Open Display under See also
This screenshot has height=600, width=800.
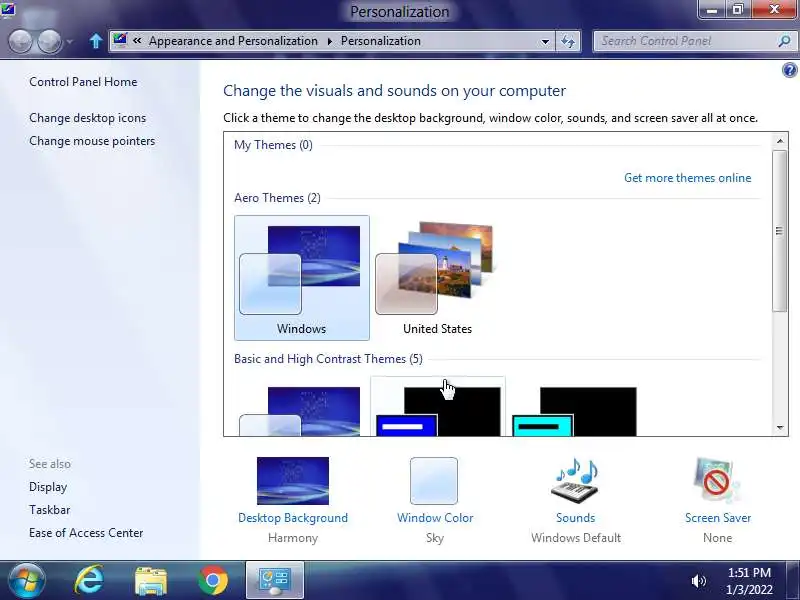click(x=48, y=487)
